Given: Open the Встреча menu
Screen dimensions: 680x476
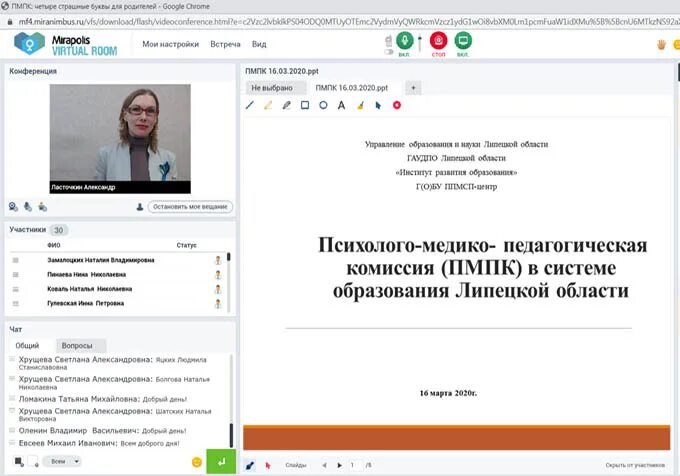Looking at the screenshot, I should click(x=225, y=44).
